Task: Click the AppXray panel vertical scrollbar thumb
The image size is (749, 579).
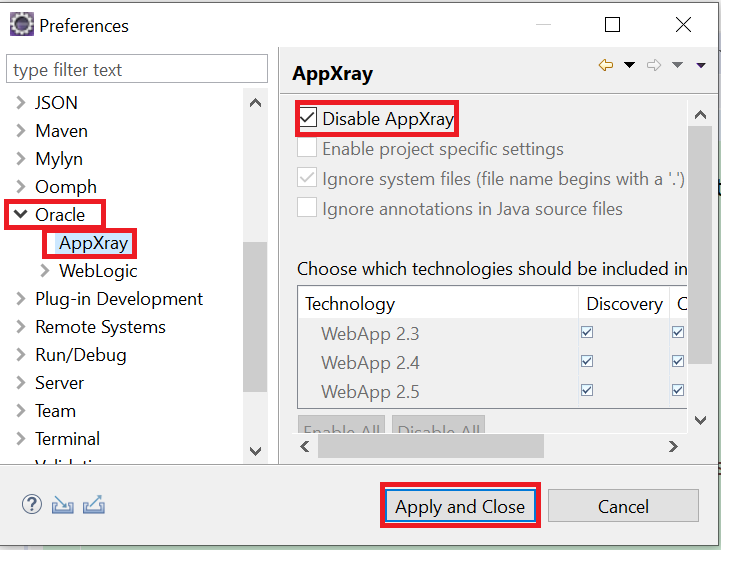Action: [x=700, y=245]
